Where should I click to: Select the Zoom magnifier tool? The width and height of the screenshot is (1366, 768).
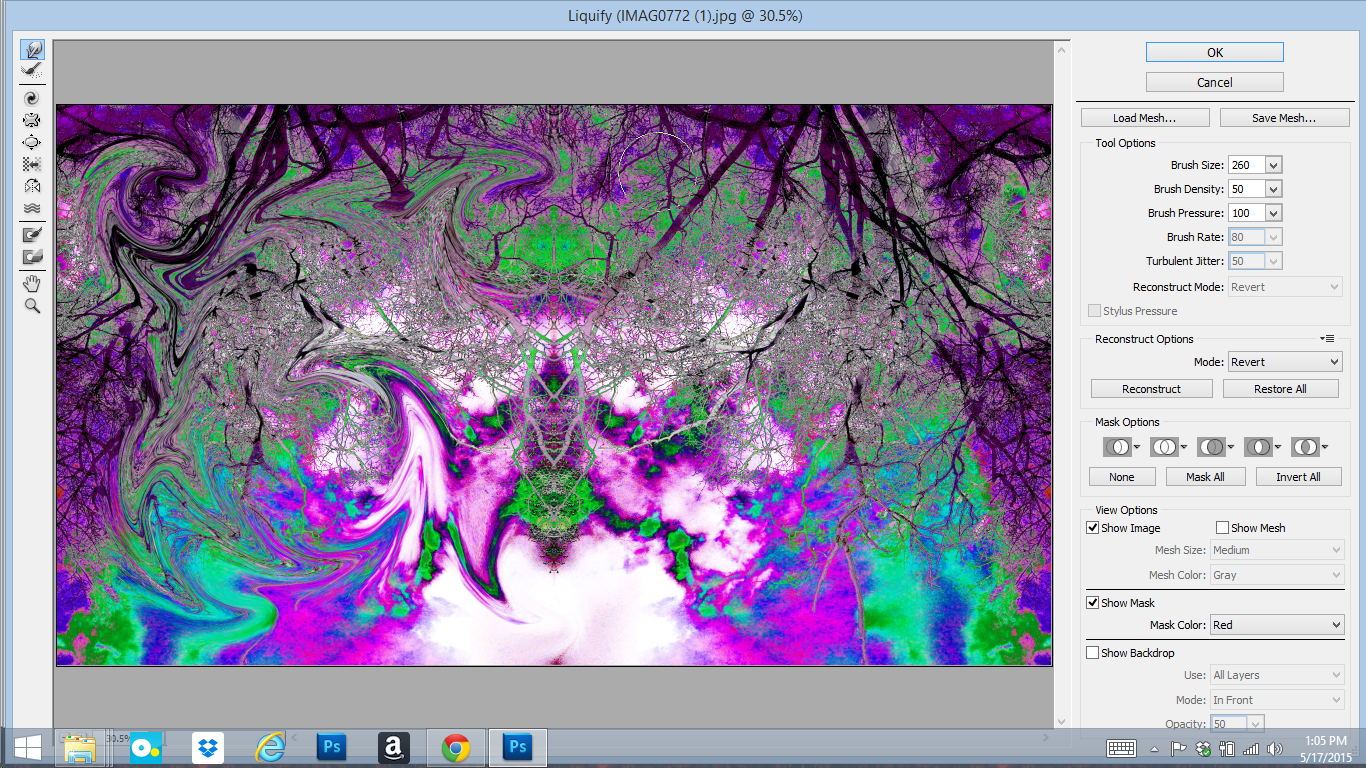click(x=32, y=306)
